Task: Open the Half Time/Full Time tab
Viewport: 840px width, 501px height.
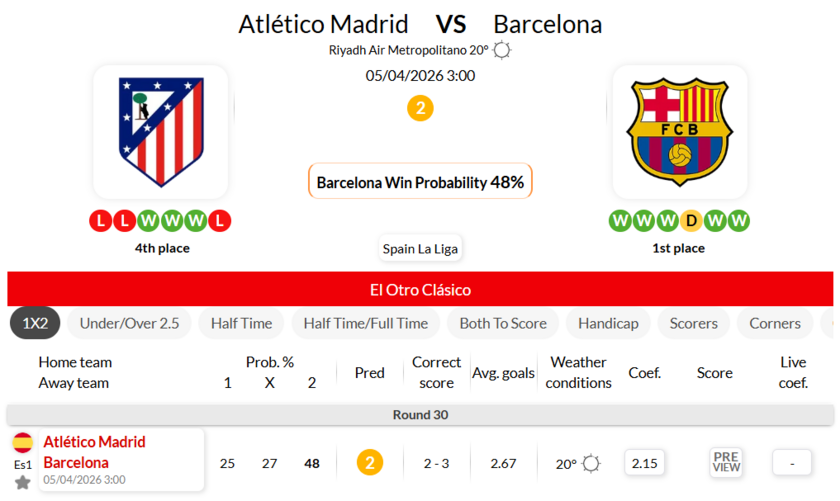Action: pos(366,323)
